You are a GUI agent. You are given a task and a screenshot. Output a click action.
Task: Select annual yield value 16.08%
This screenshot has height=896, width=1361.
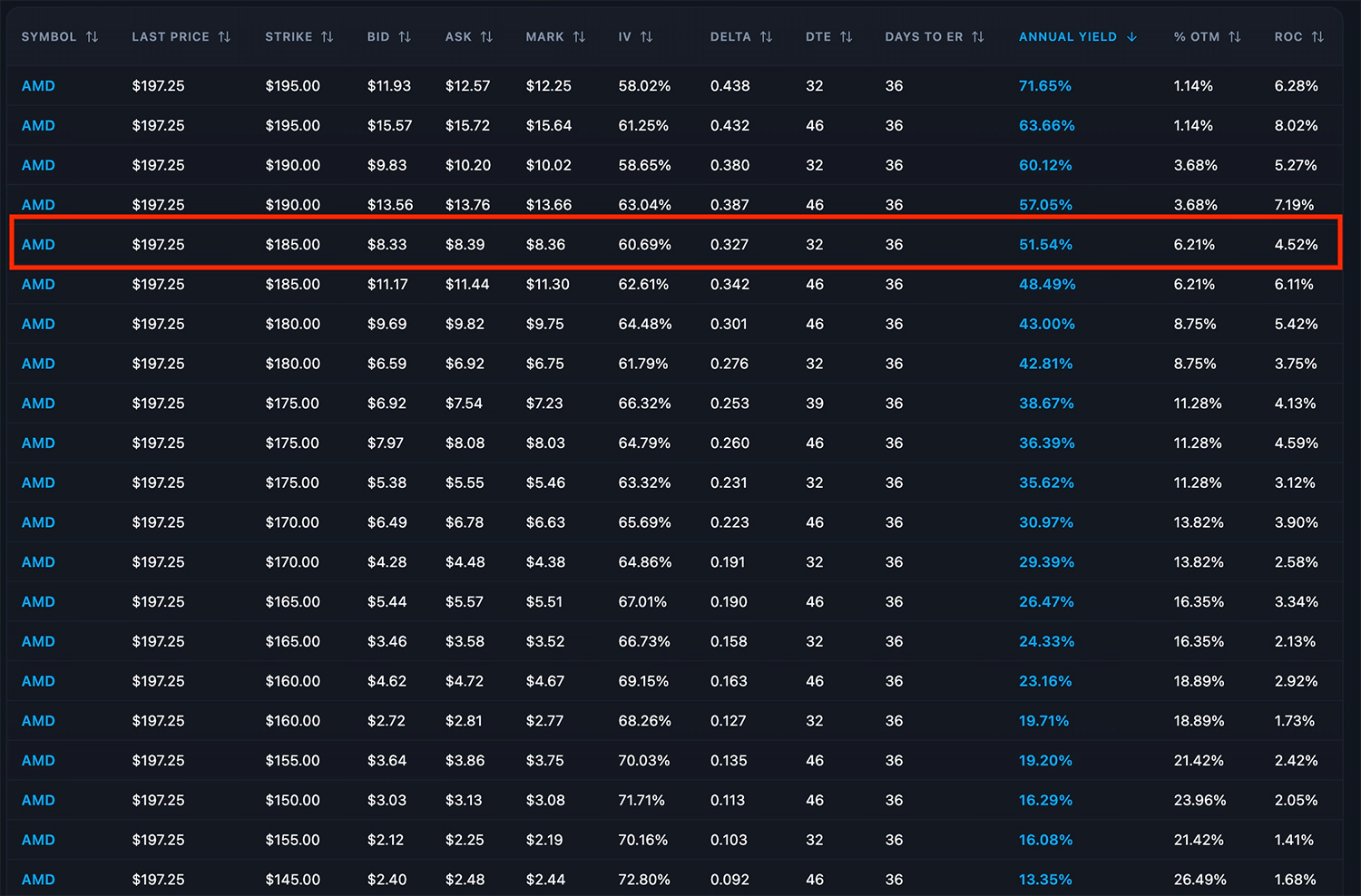click(1045, 840)
